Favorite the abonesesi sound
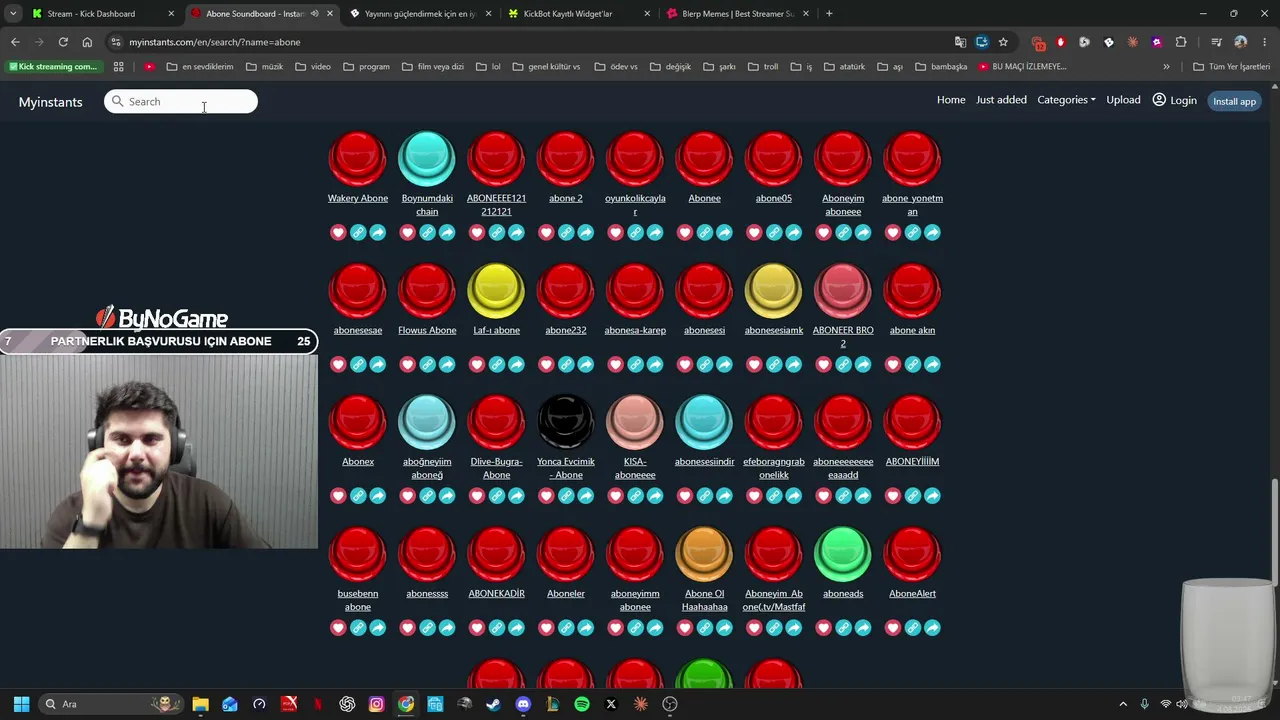Screen dimensions: 1280x720 [x=685, y=365]
